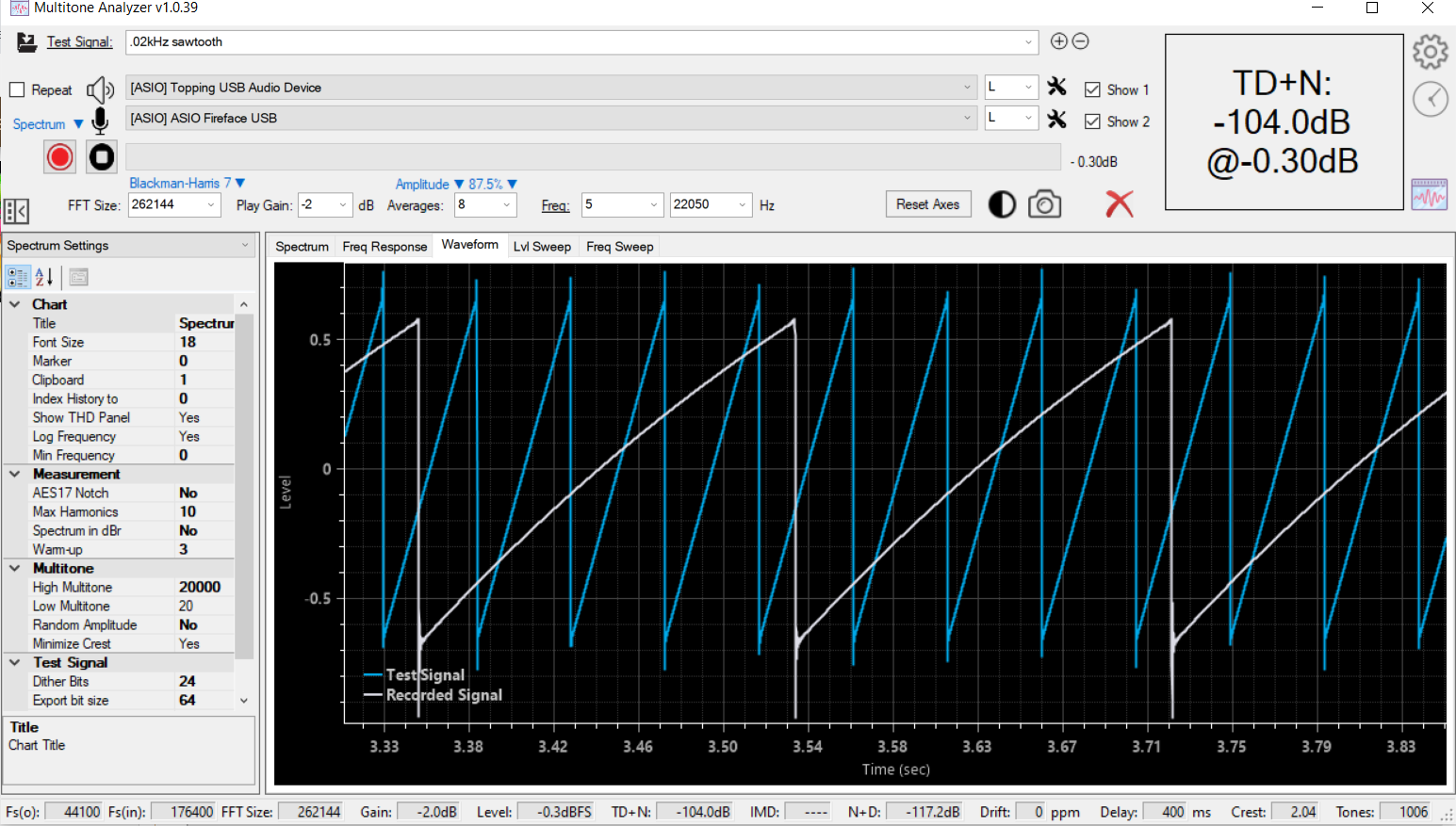Open property pages icon in settings
Viewport: 1456px width, 826px height.
point(78,277)
